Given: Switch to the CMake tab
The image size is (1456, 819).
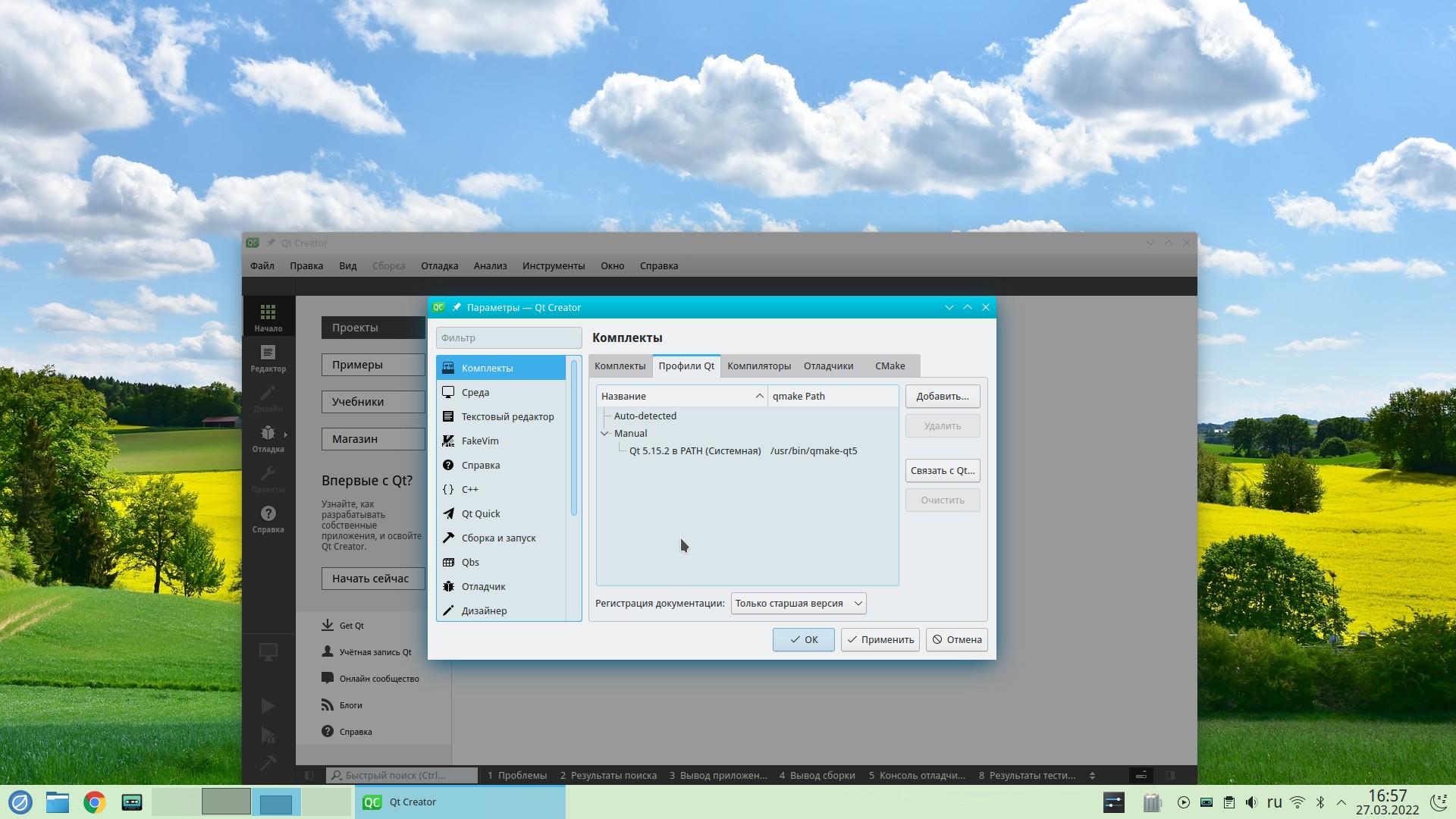Looking at the screenshot, I should click(x=890, y=366).
